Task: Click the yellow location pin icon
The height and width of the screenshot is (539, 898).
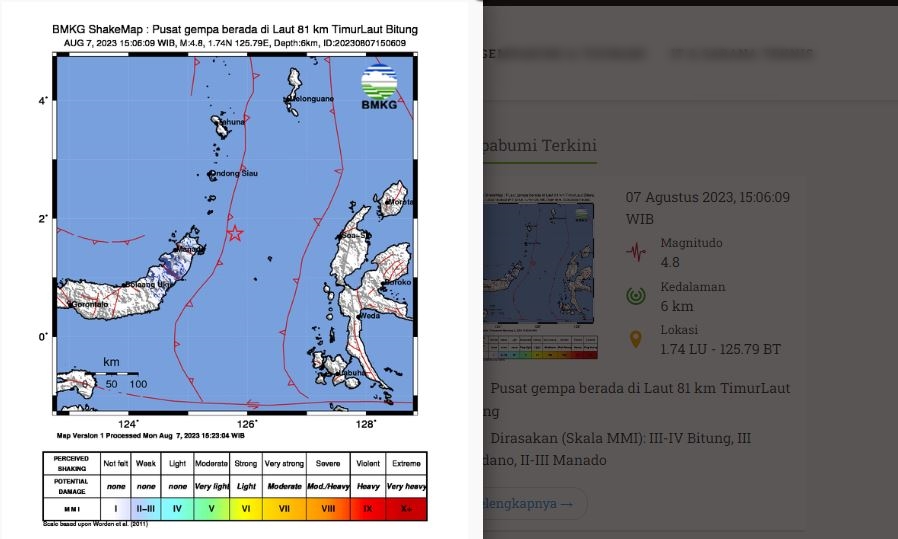Action: tap(636, 339)
